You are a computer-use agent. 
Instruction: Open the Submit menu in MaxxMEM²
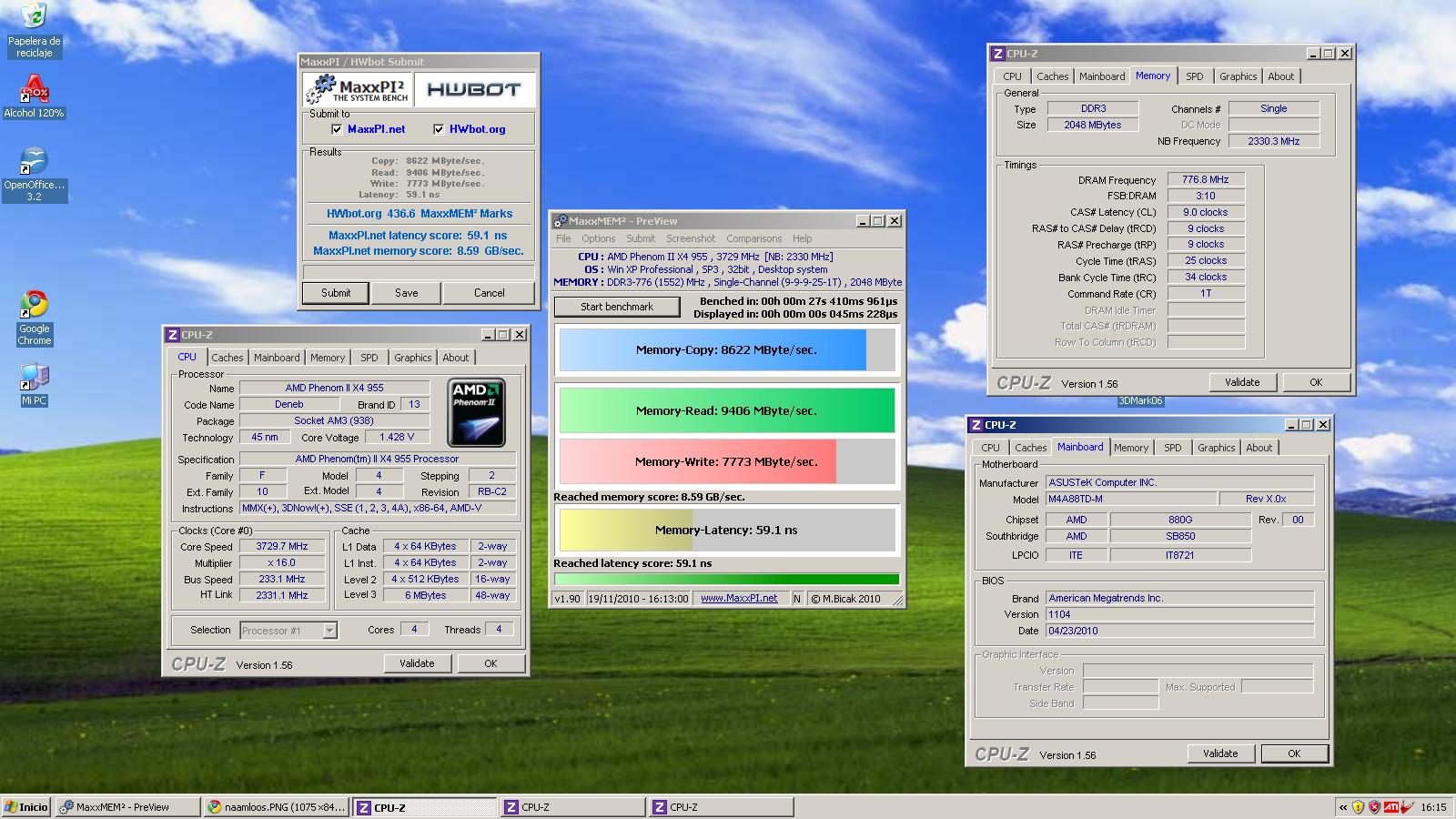point(641,238)
